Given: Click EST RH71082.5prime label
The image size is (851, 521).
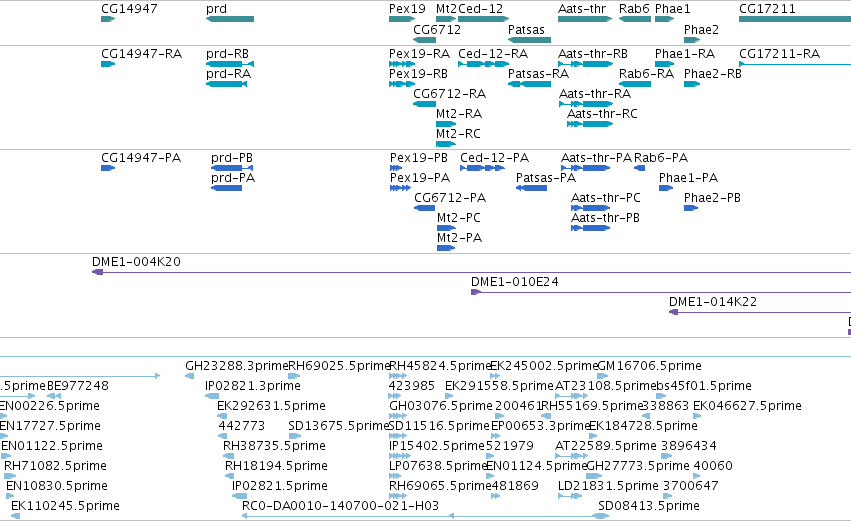Looking at the screenshot, I should [55, 467].
